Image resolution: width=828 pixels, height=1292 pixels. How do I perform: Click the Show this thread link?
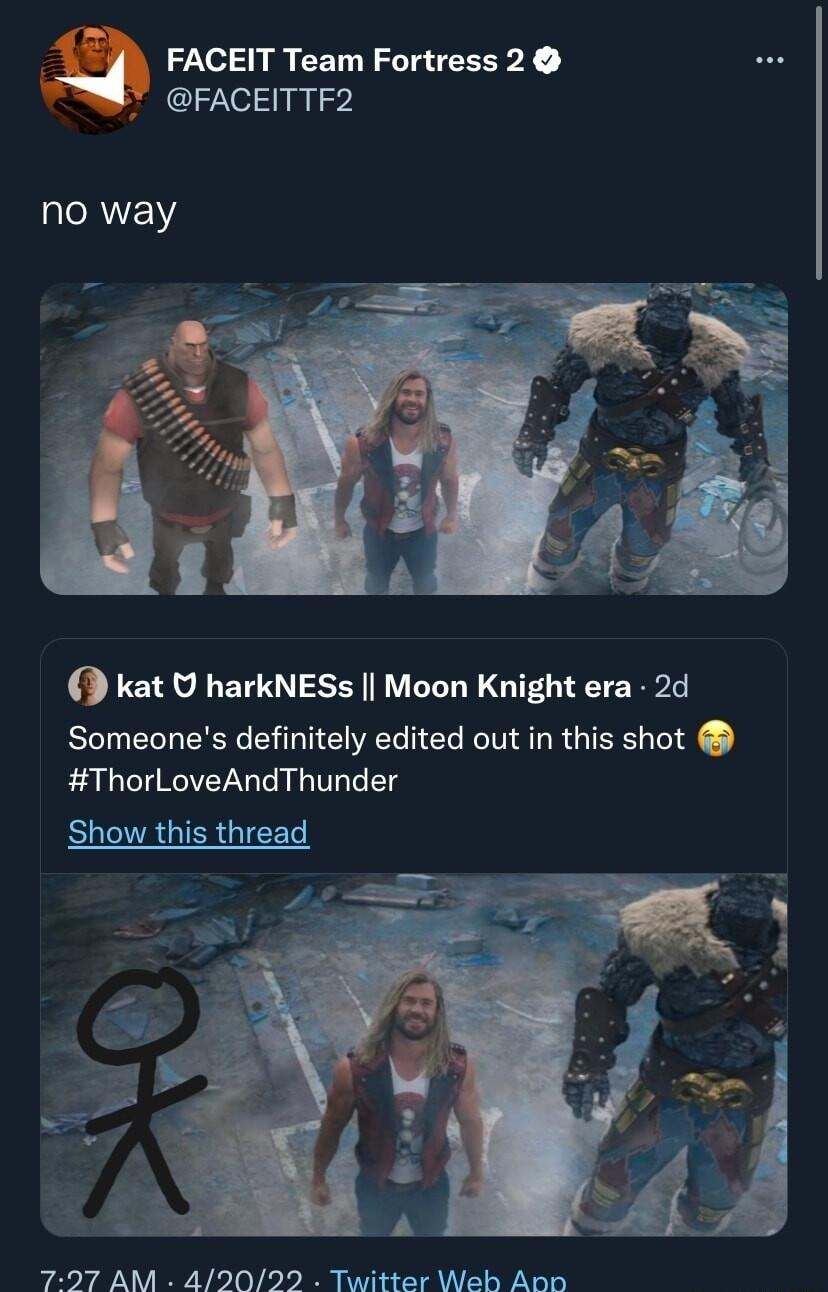[x=188, y=831]
